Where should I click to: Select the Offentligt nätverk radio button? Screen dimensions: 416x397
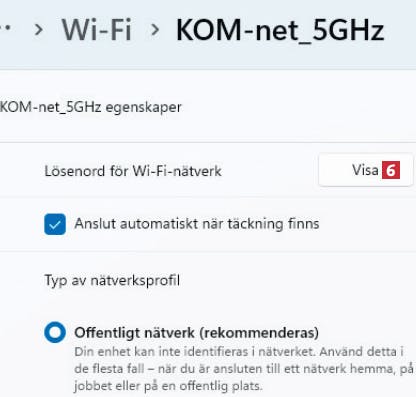coord(55,332)
